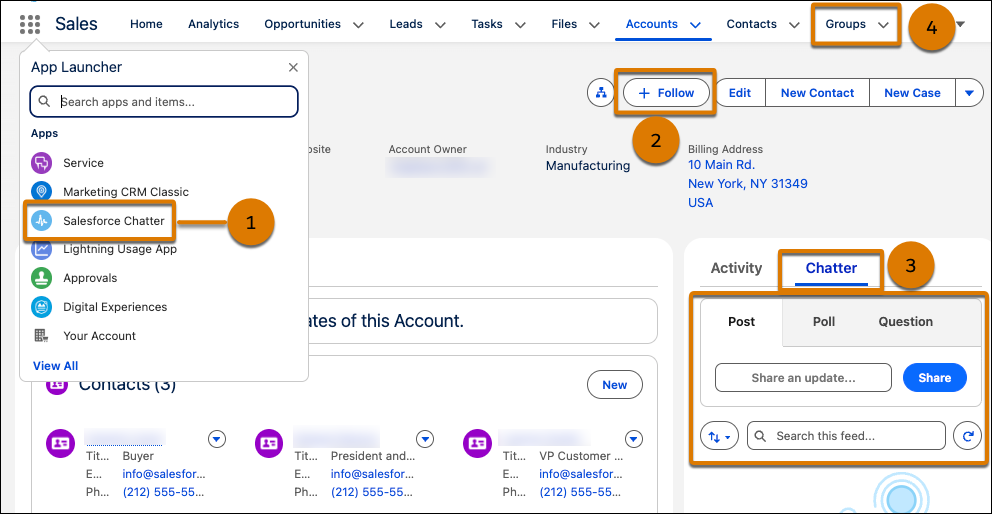Click the President contact's email link
This screenshot has height=514, width=992.
click(x=373, y=474)
